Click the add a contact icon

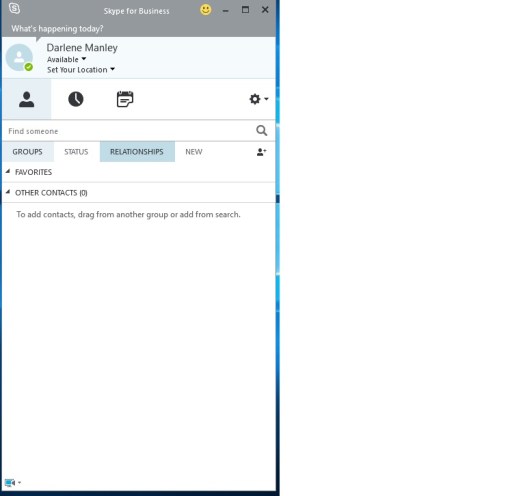point(261,152)
